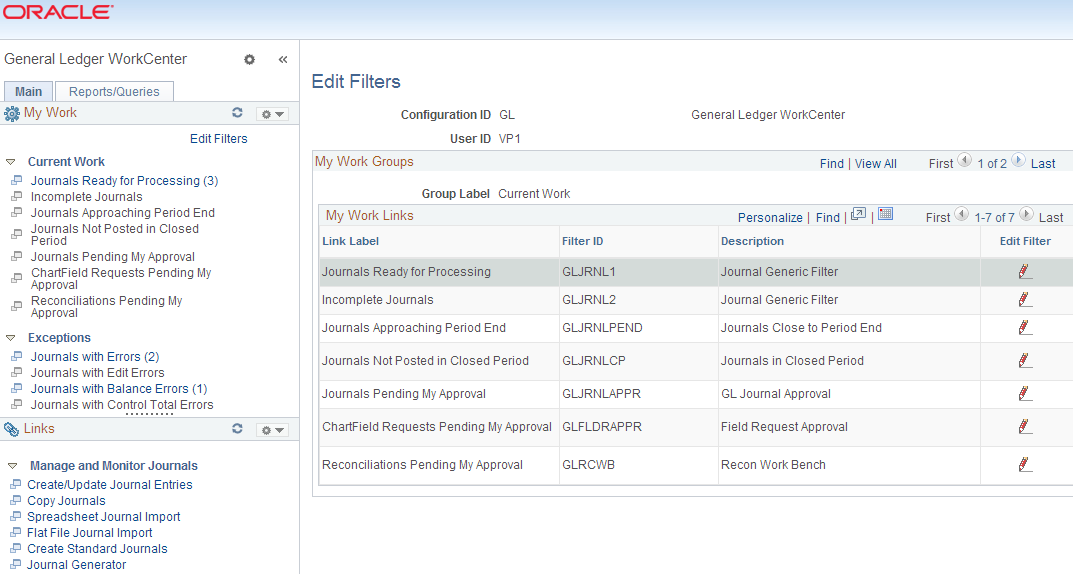This screenshot has width=1073, height=574.
Task: Refresh the My Work pagelet
Action: (x=237, y=113)
